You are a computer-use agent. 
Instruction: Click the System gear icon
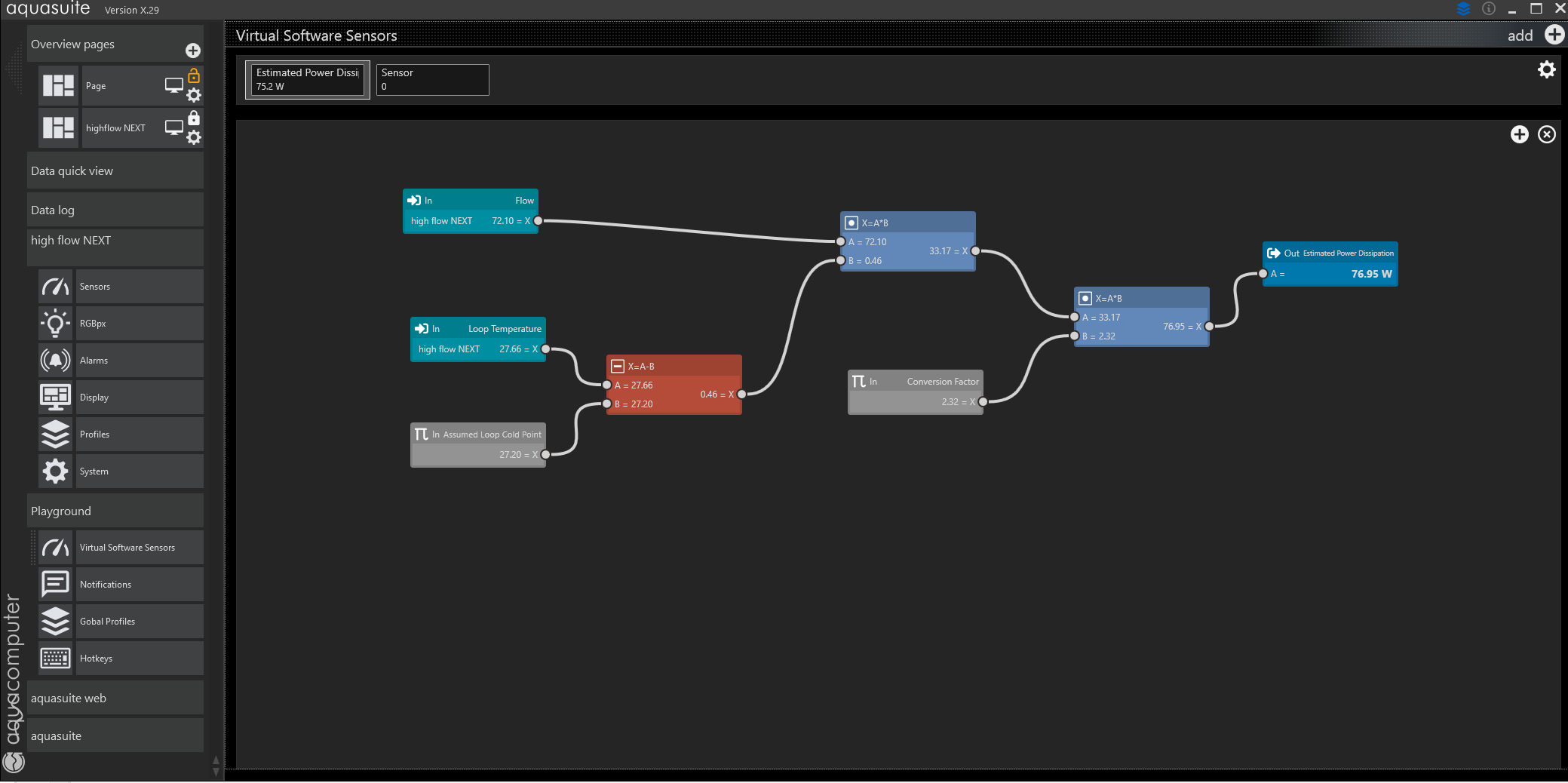(55, 471)
